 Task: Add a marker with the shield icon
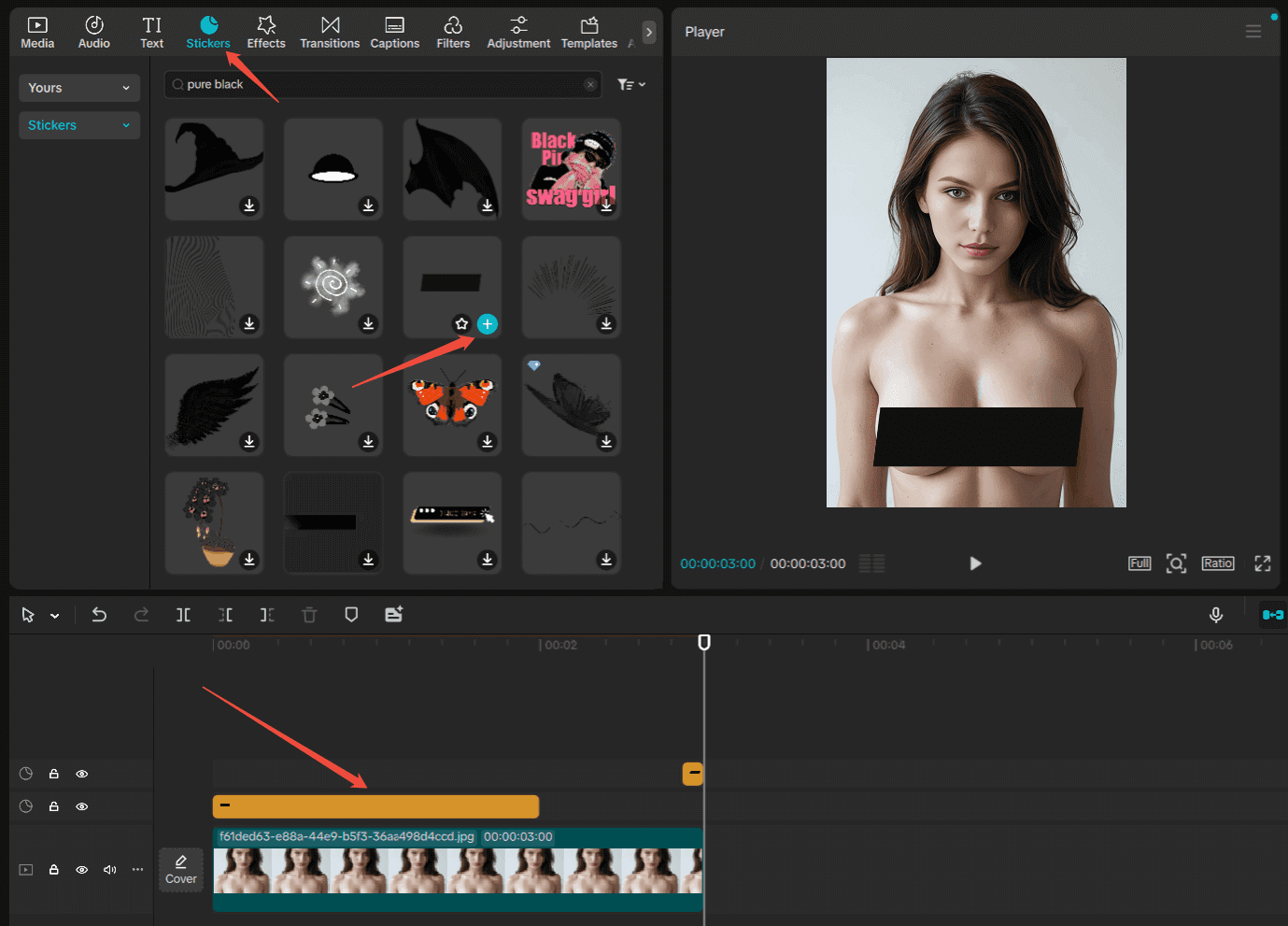click(351, 615)
